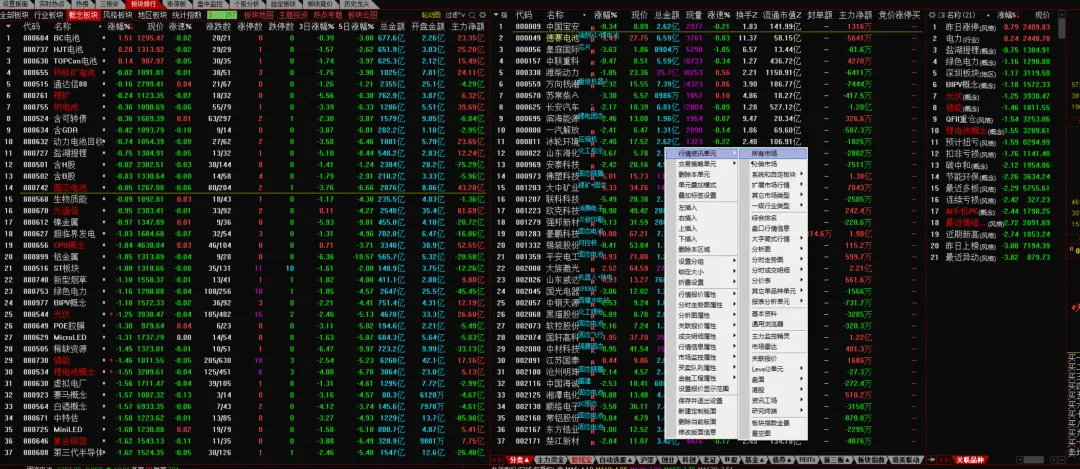1080x469 pixels.
Task: Expand 扩展市场行情 submenu
Action: tap(773, 185)
